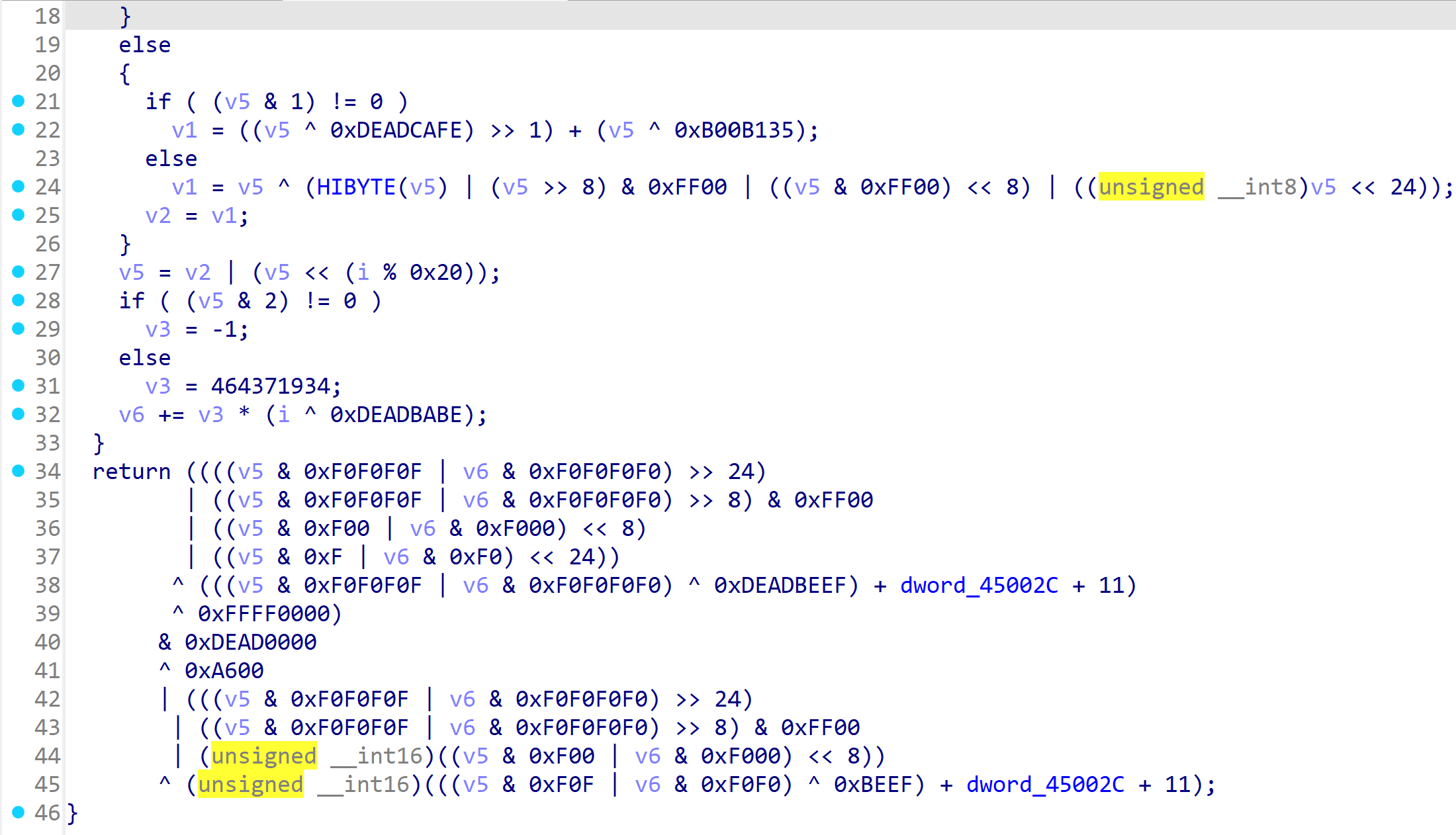
Task: Click highlighted unsigned keyword on line 24
Action: (x=1151, y=187)
